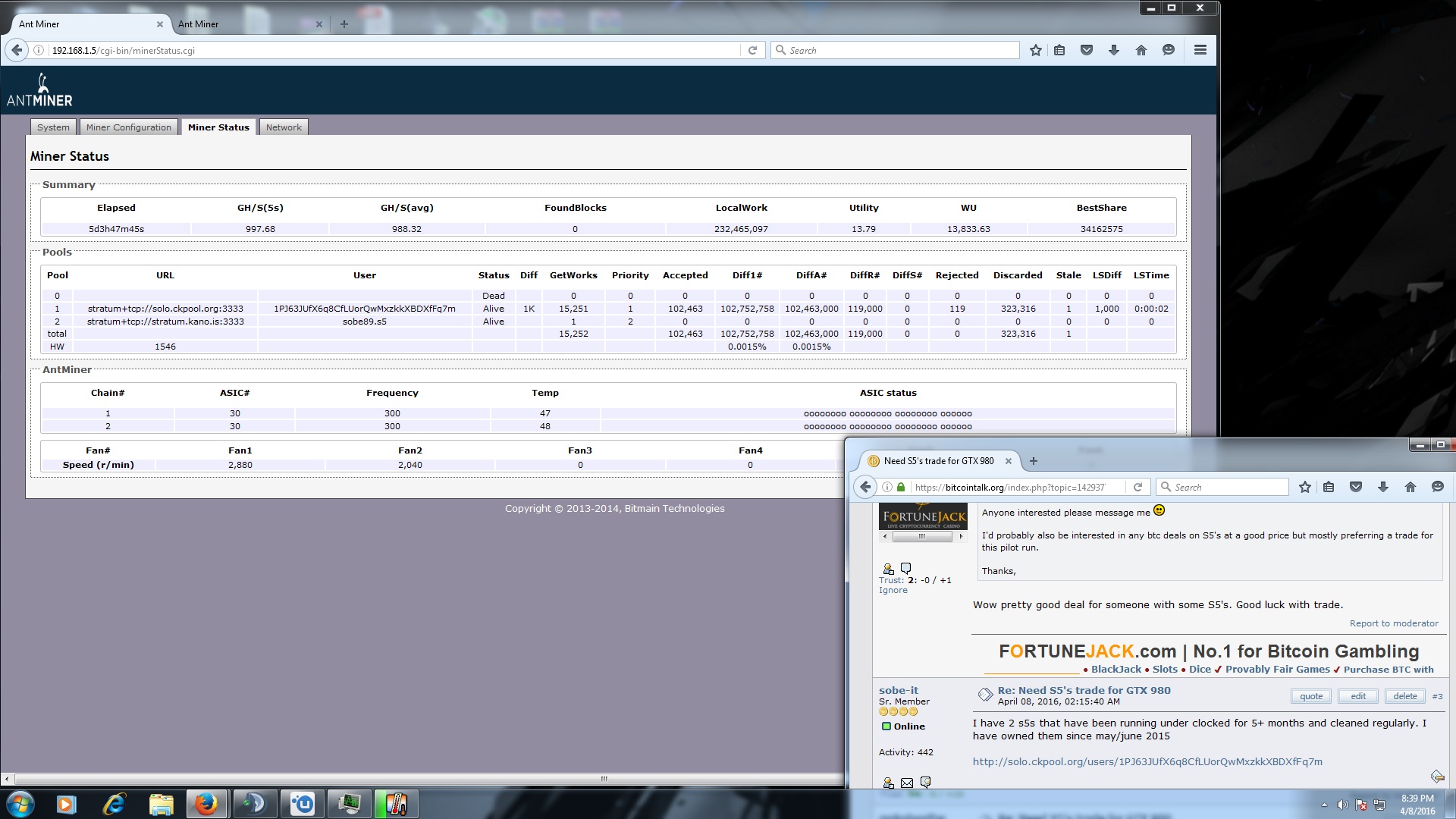Open sobe-it username link
This screenshot has width=1456, height=819.
tap(899, 690)
